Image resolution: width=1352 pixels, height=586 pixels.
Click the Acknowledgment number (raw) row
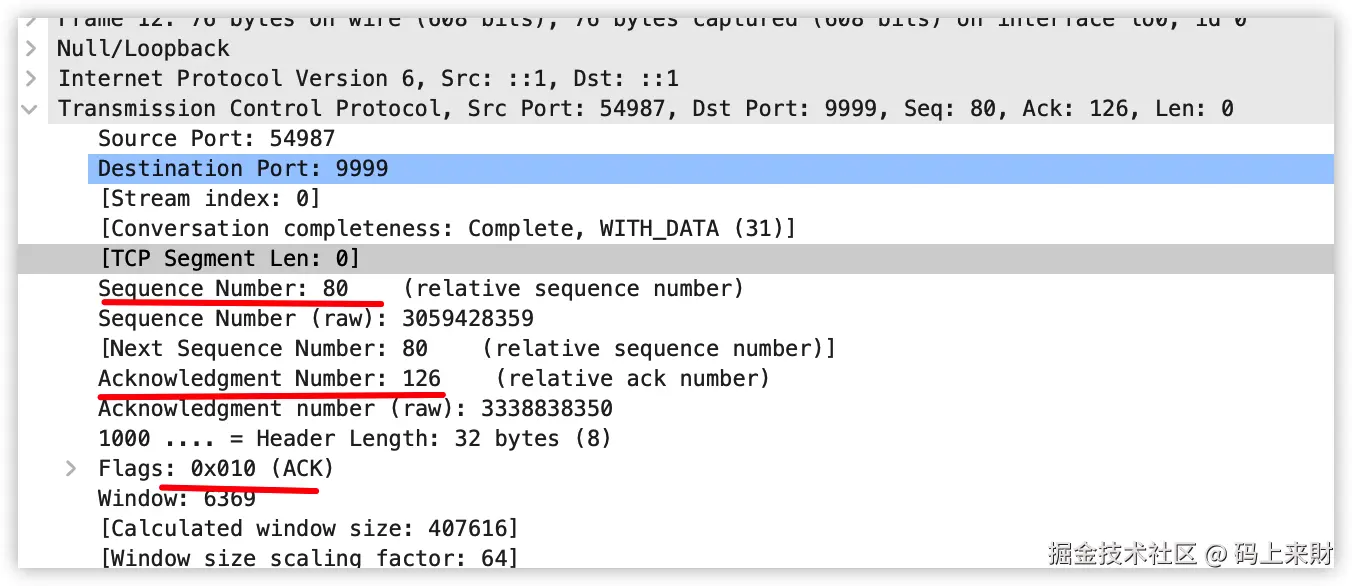point(355,408)
